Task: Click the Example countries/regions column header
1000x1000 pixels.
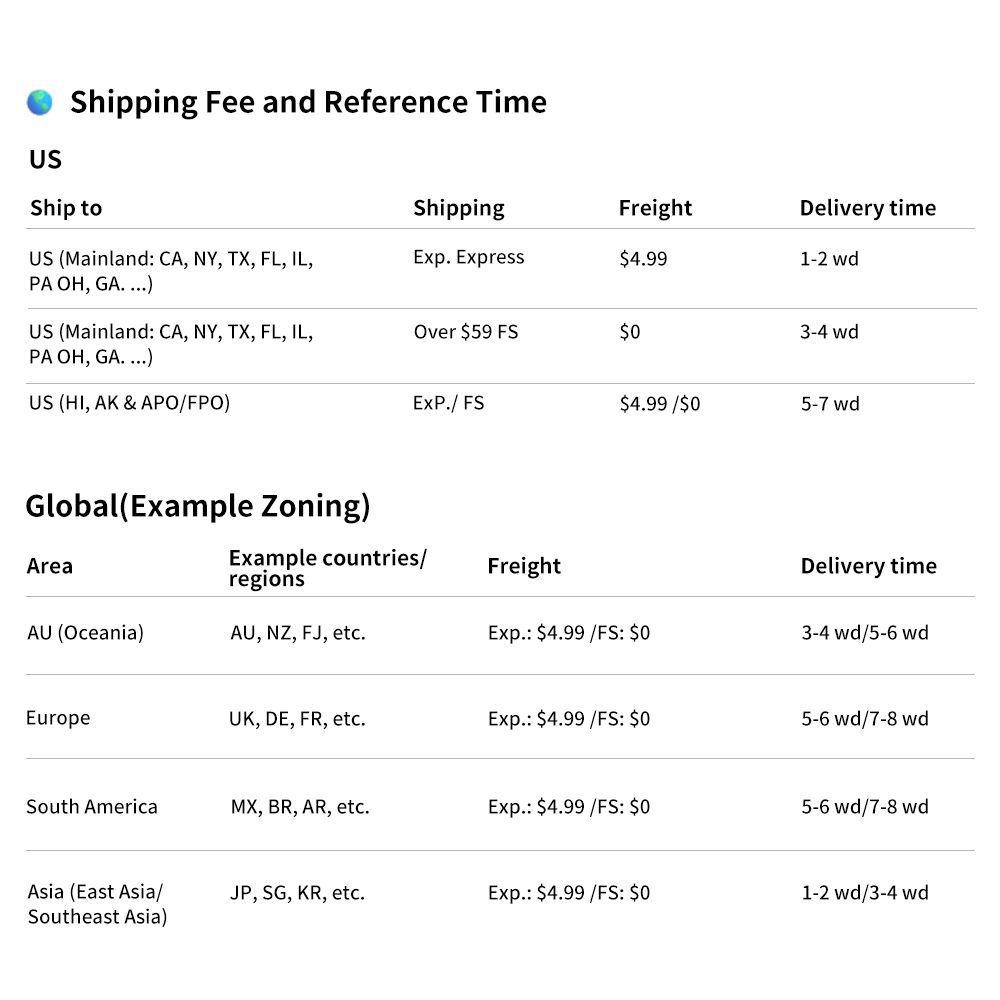Action: (327, 568)
